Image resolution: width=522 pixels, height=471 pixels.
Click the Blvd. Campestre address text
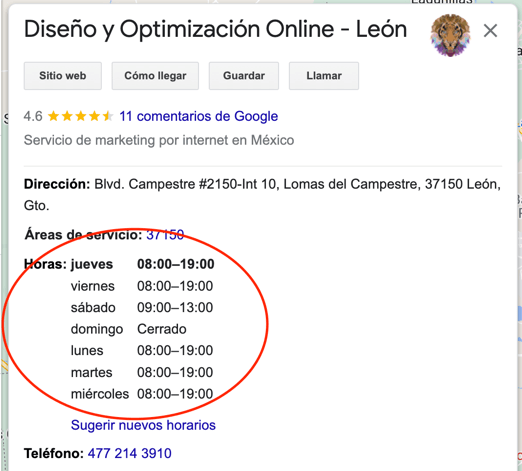(262, 195)
